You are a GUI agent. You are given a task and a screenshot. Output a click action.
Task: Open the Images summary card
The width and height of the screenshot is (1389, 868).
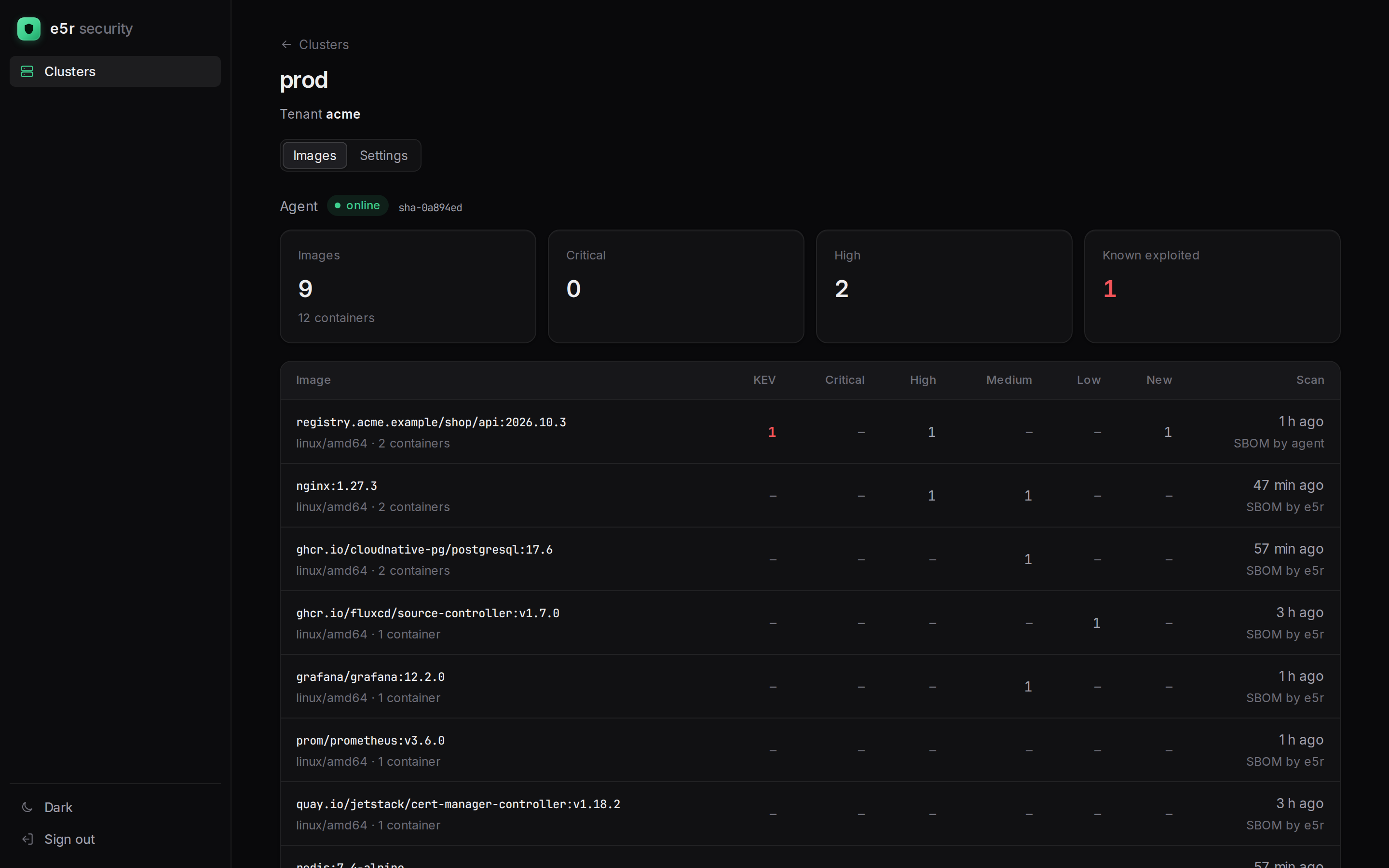(x=408, y=286)
